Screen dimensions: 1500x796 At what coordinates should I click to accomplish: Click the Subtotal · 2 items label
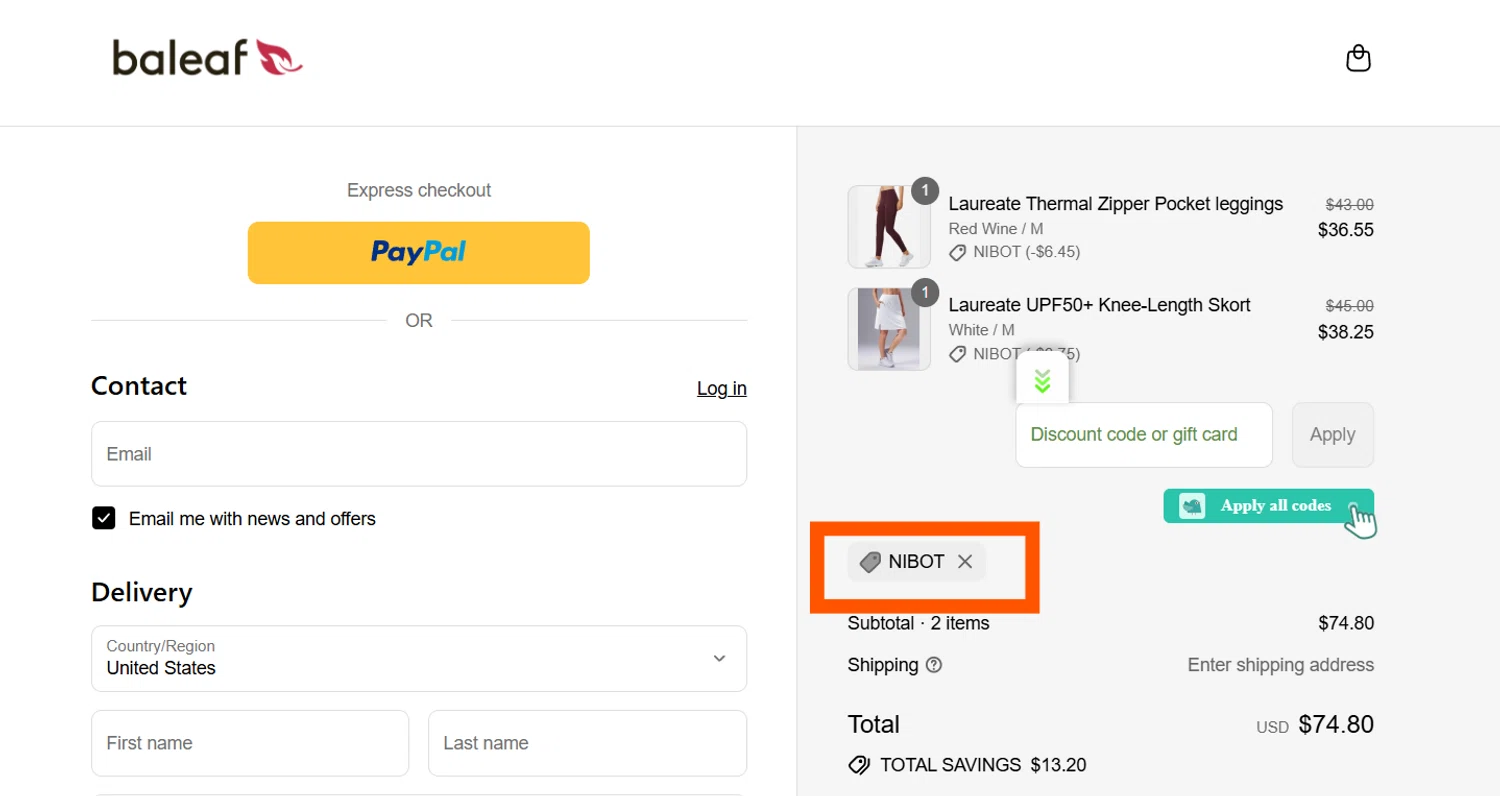[919, 623]
